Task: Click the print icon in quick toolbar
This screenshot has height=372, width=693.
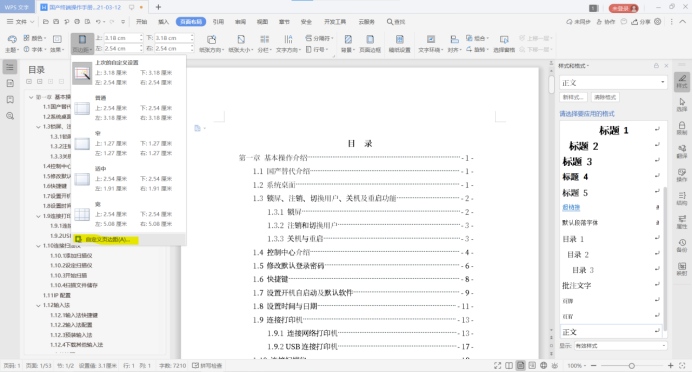Action: pos(77,21)
